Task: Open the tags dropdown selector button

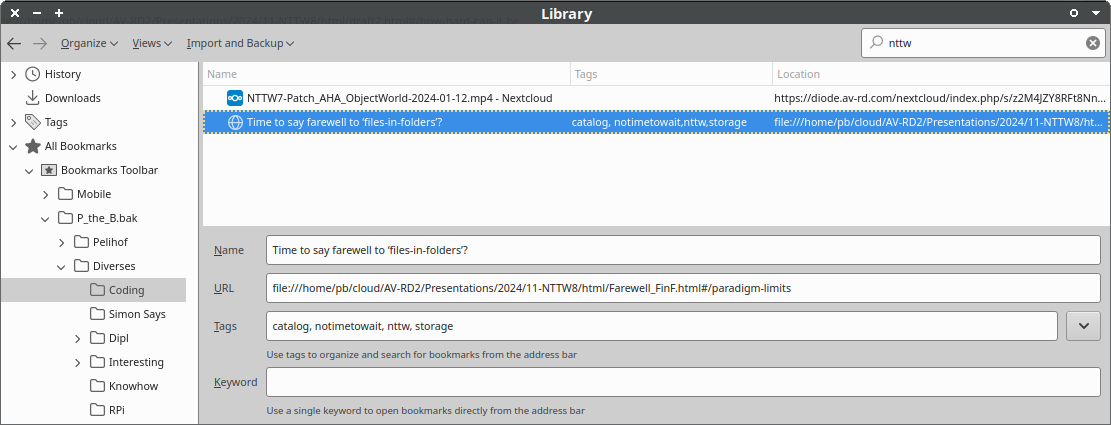Action: click(1084, 326)
